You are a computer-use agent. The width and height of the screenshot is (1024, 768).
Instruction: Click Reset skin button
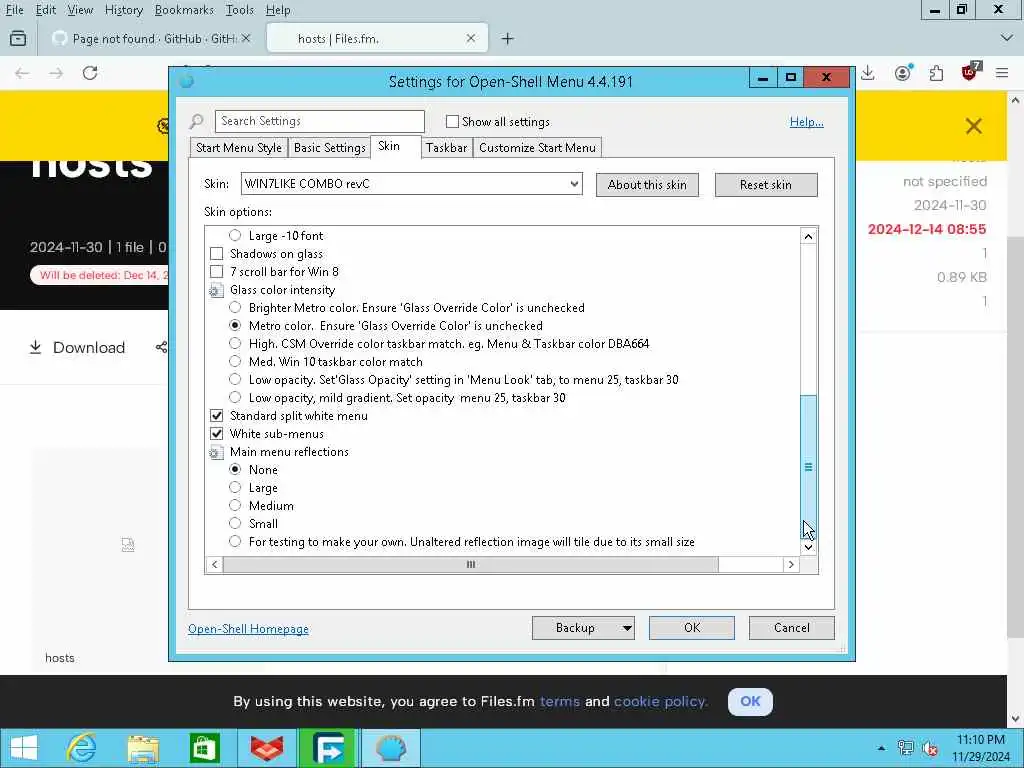[x=765, y=185]
